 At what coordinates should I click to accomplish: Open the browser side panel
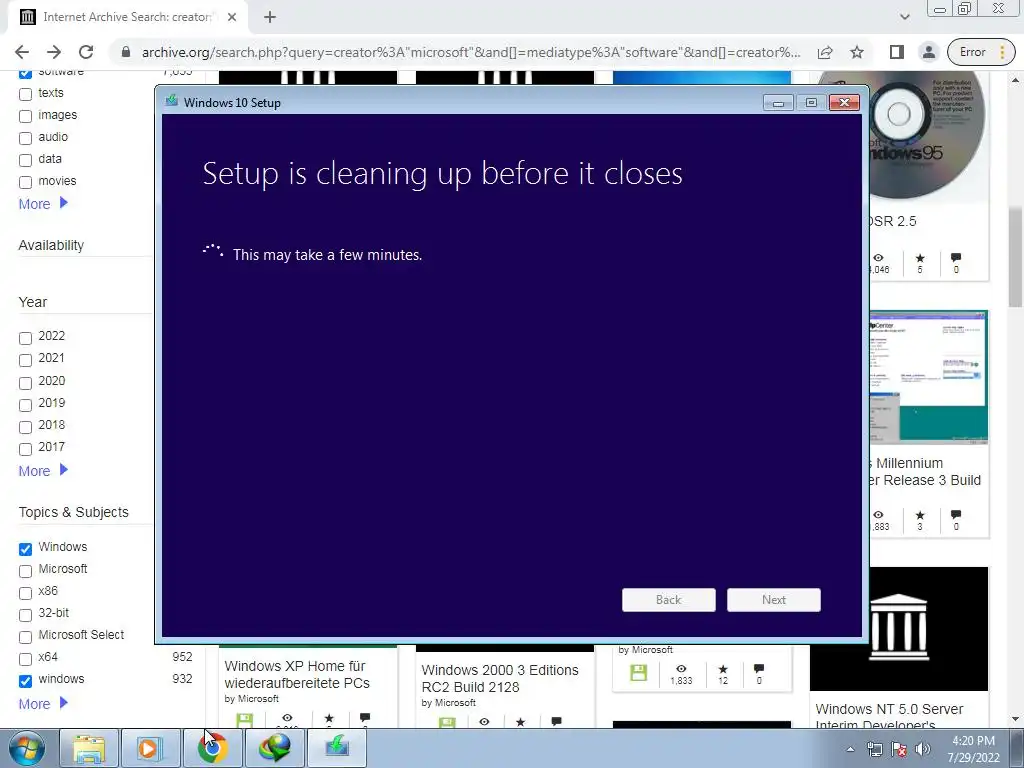click(897, 52)
